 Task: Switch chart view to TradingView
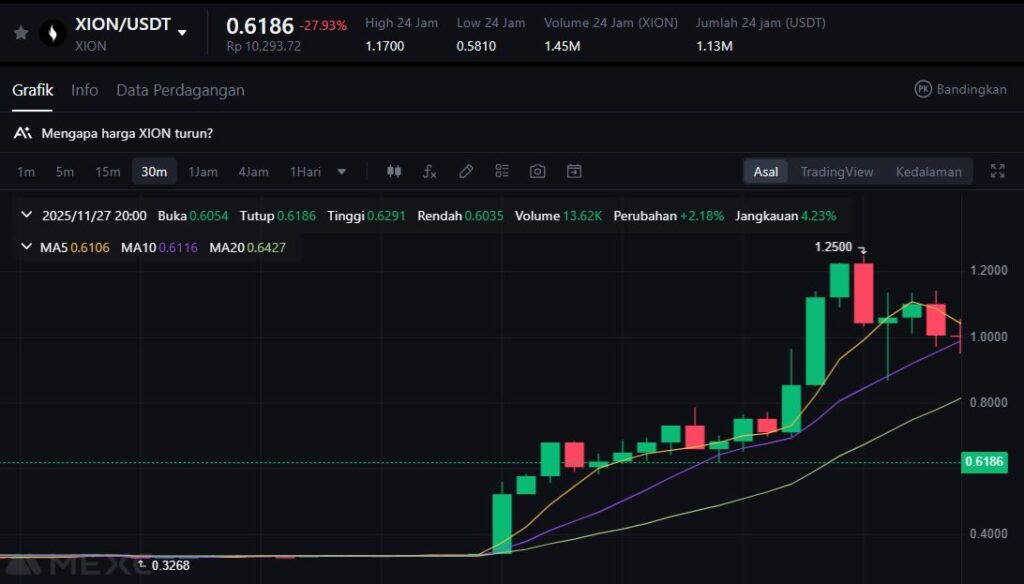(x=836, y=171)
